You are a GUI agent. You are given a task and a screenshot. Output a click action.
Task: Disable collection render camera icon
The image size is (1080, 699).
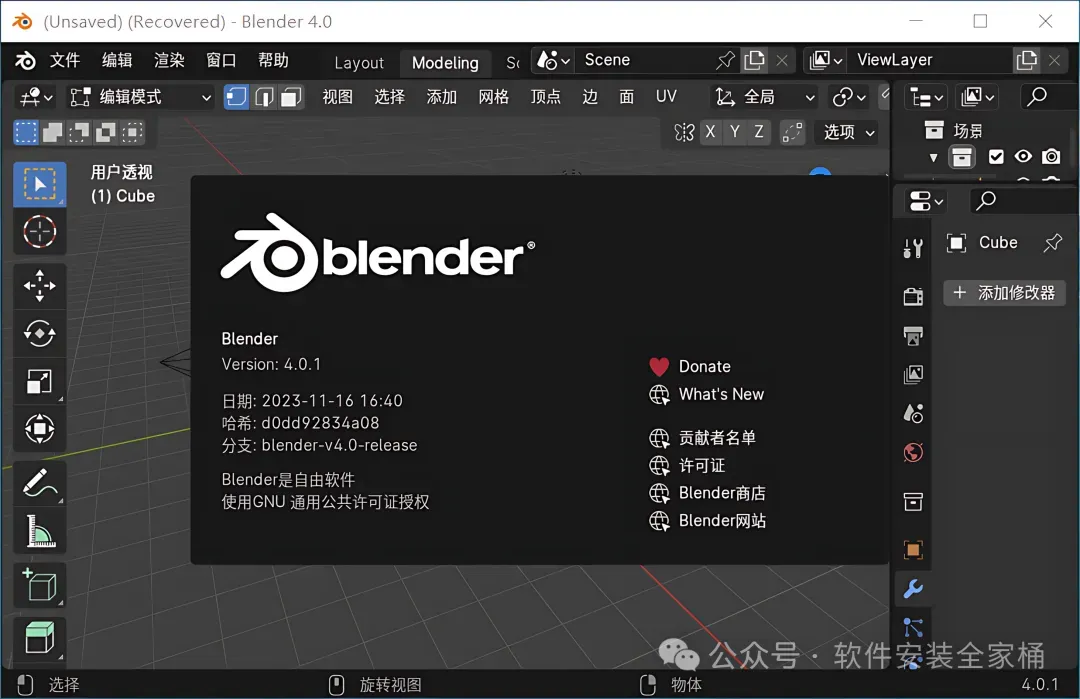[1050, 157]
